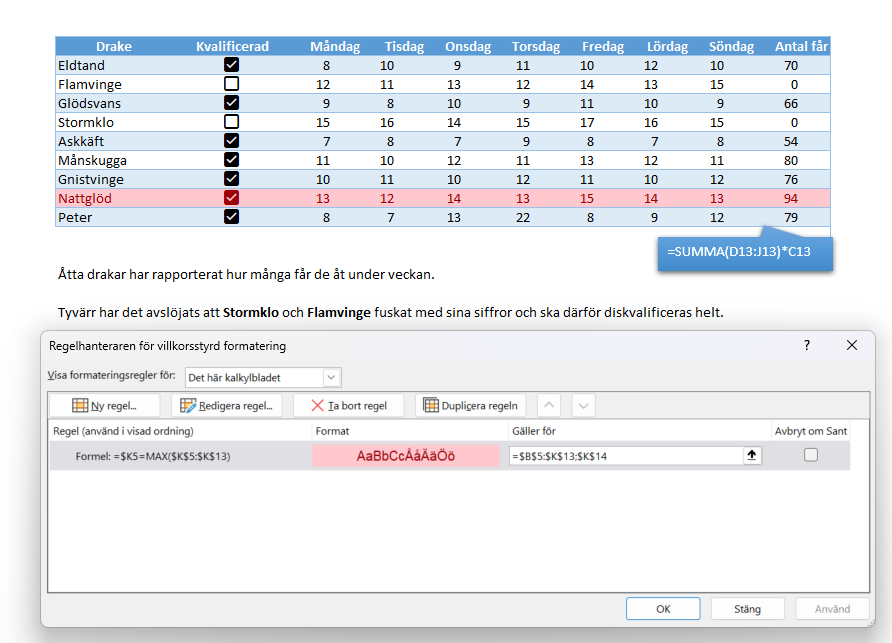The height and width of the screenshot is (643, 892).
Task: Select the Antal får value 94
Action: tap(791, 198)
